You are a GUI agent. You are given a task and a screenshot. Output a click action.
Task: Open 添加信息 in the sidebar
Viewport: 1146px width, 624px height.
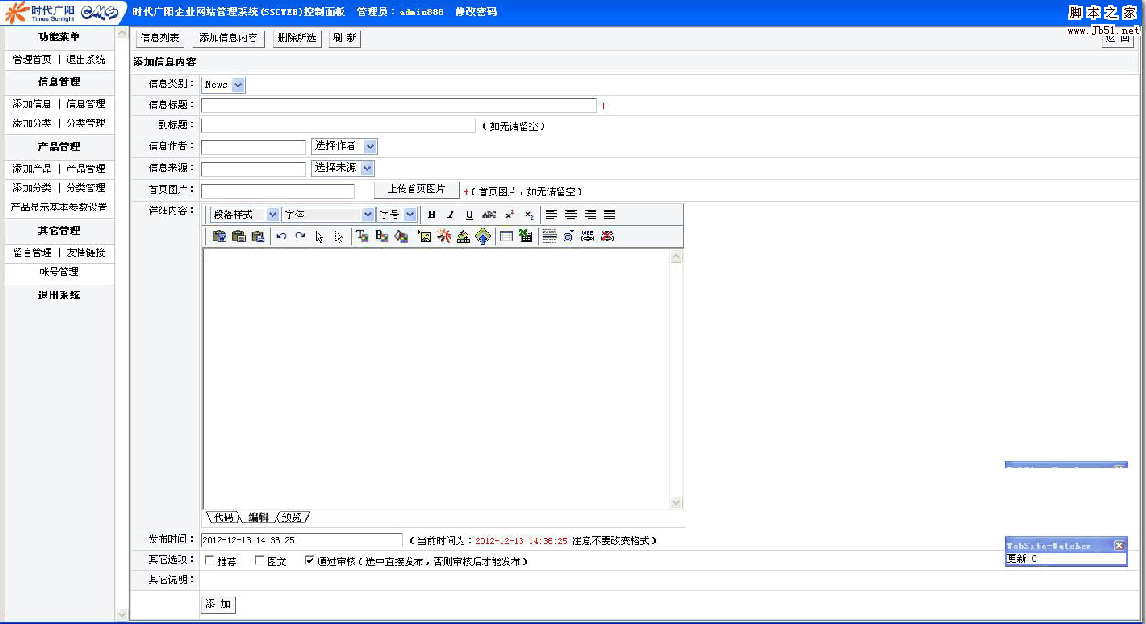pyautogui.click(x=32, y=104)
